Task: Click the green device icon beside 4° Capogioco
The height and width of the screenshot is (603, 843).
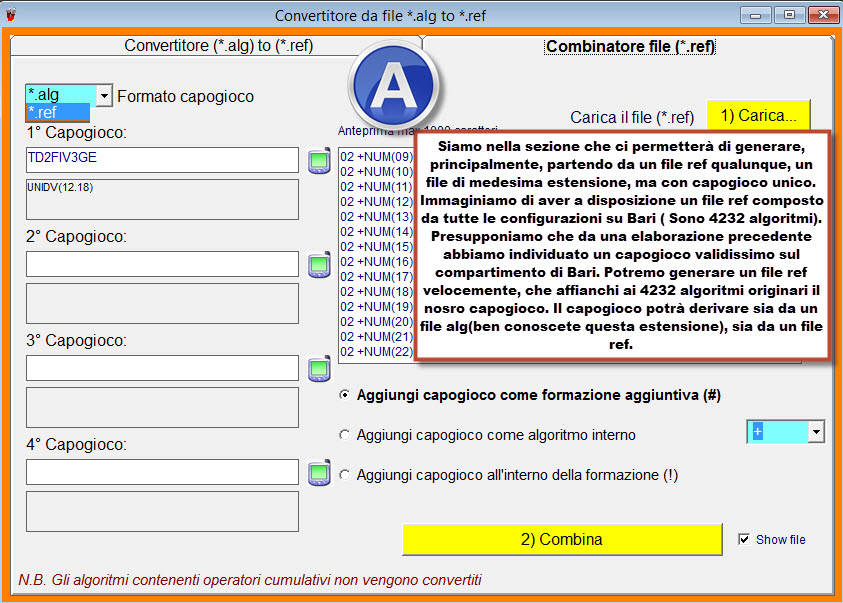Action: coord(319,472)
